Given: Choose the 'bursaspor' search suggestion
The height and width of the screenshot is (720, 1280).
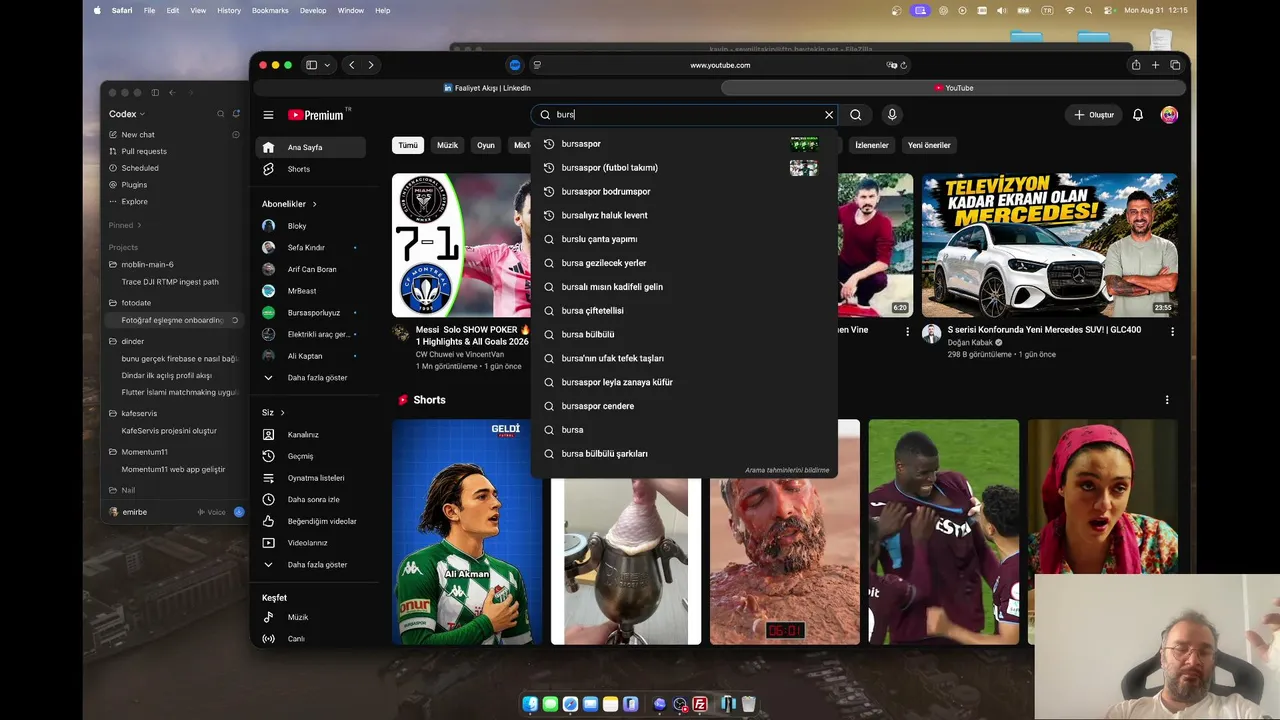Looking at the screenshot, I should 684,144.
